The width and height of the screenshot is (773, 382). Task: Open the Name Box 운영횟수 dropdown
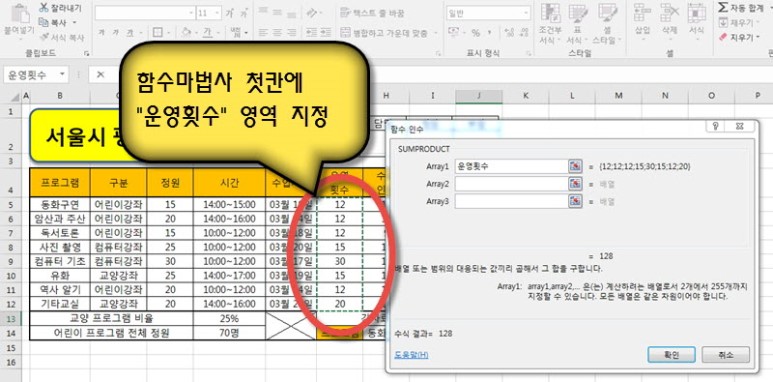62,74
